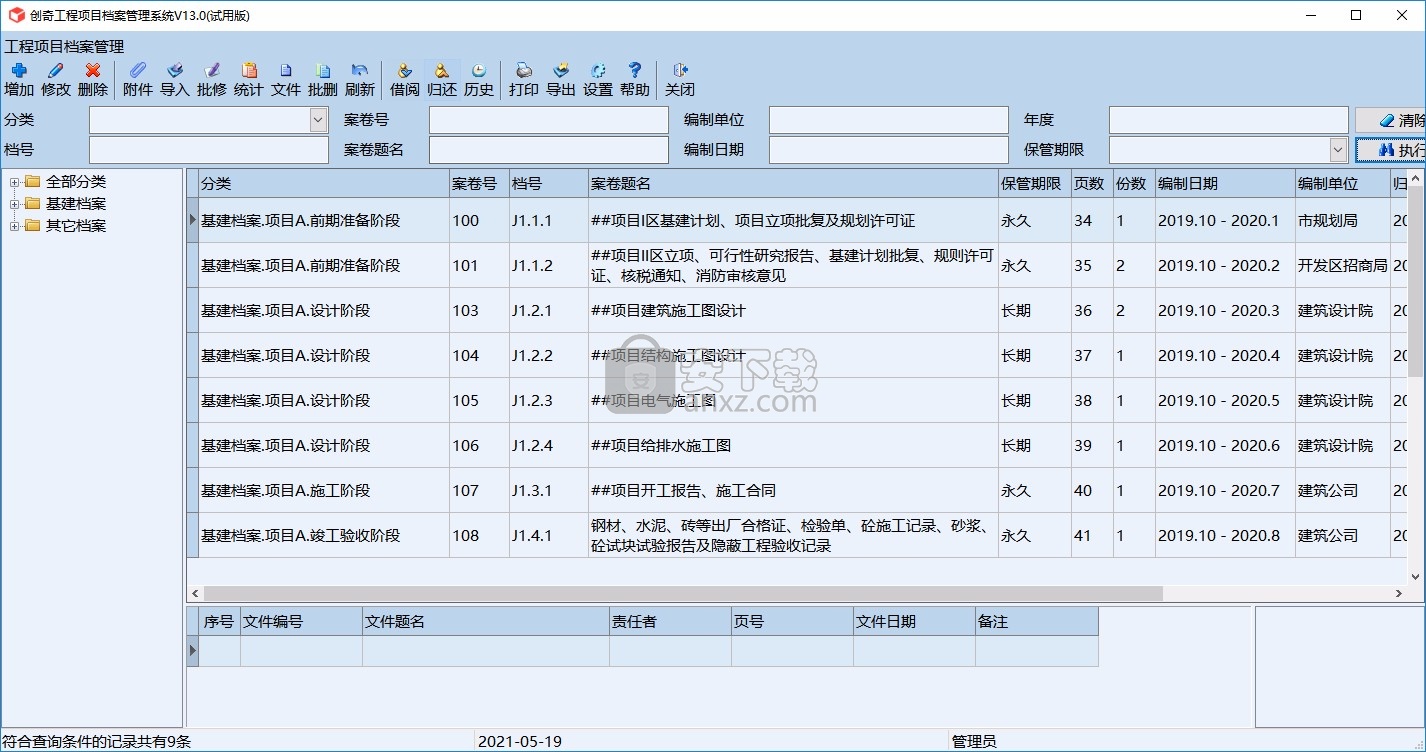Click the 批删 batch-delete icon
1426x752 pixels.
[x=323, y=79]
